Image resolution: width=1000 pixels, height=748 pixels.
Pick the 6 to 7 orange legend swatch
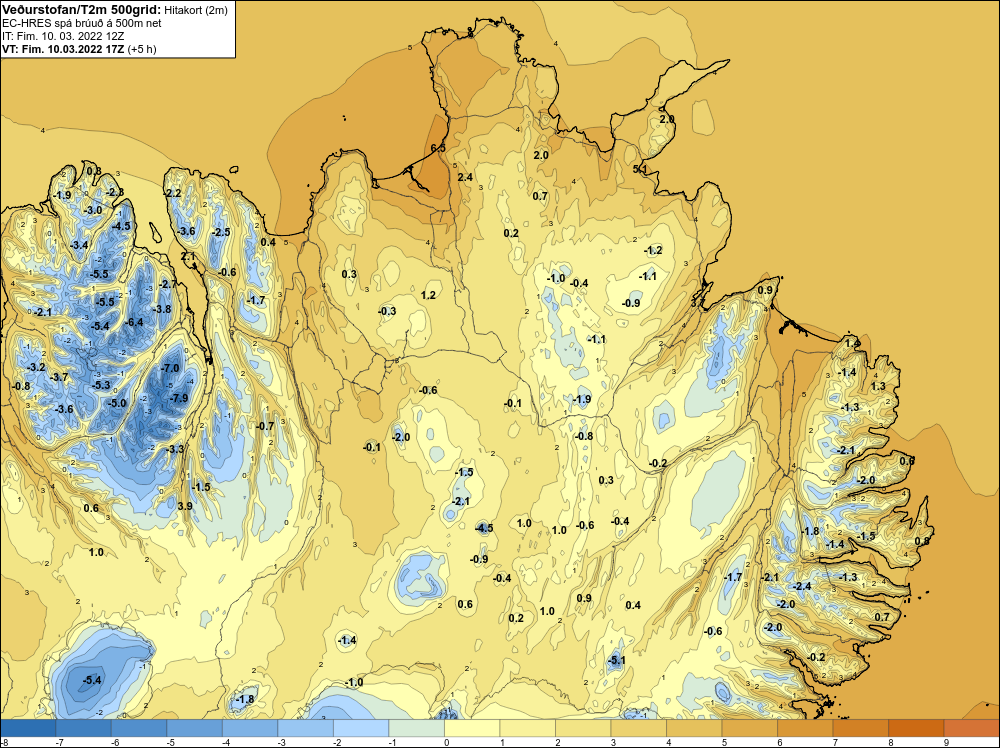(805, 728)
